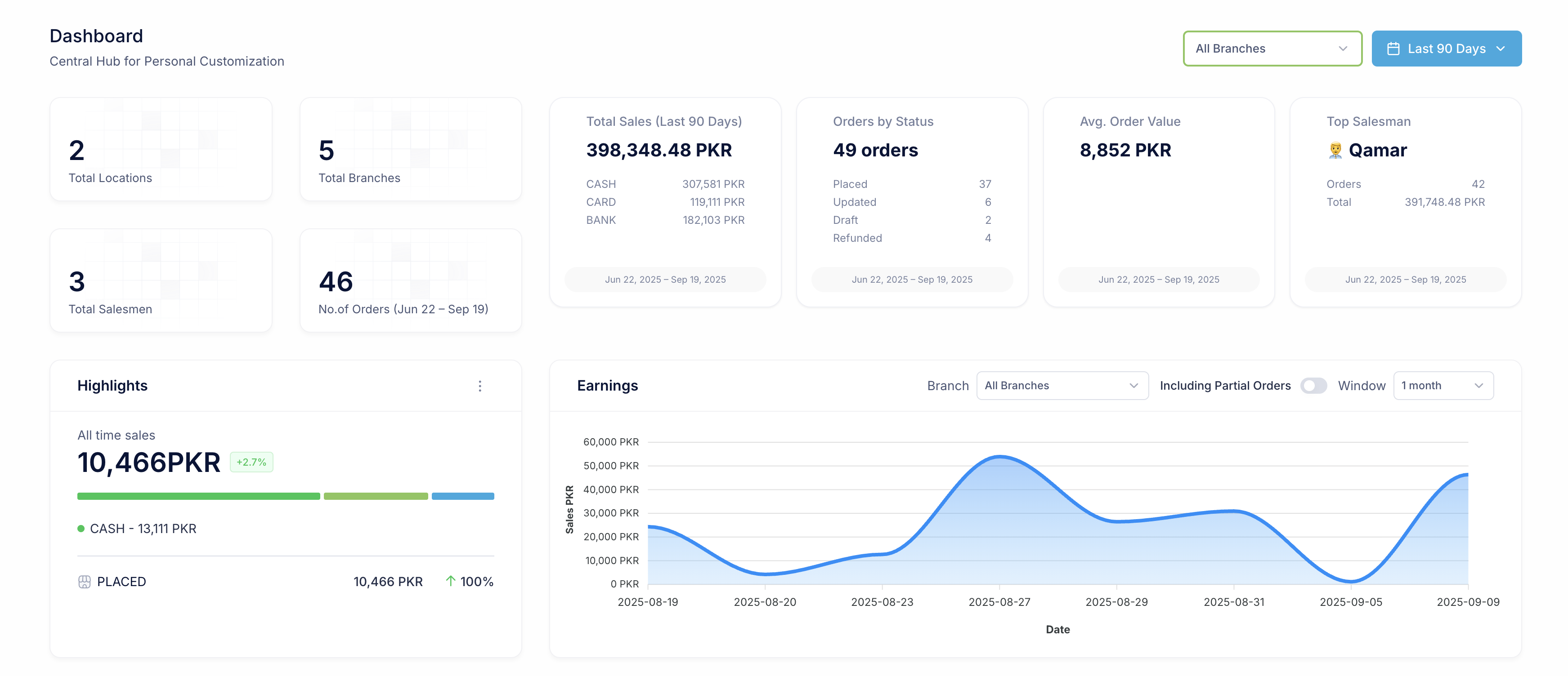Click the No.of Orders card showing 46
Image resolution: width=1568 pixels, height=676 pixels.
(410, 280)
